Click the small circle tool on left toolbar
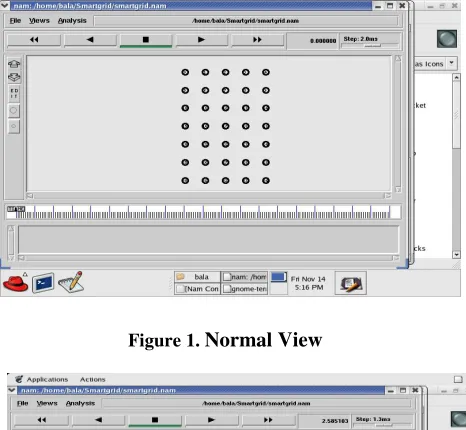This screenshot has height=430, width=466. pyautogui.click(x=14, y=126)
